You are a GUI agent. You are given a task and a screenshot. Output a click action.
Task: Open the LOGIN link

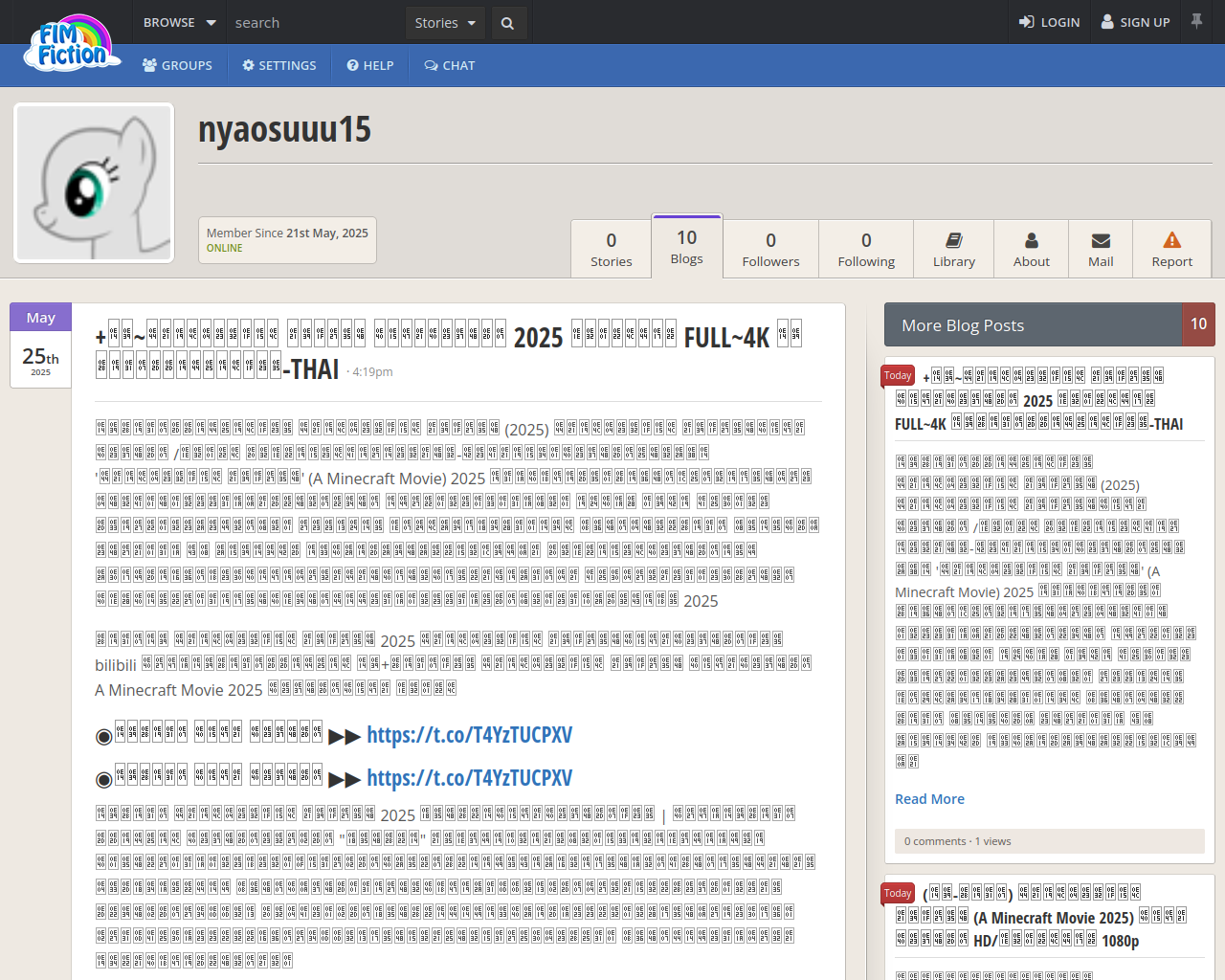1049,22
